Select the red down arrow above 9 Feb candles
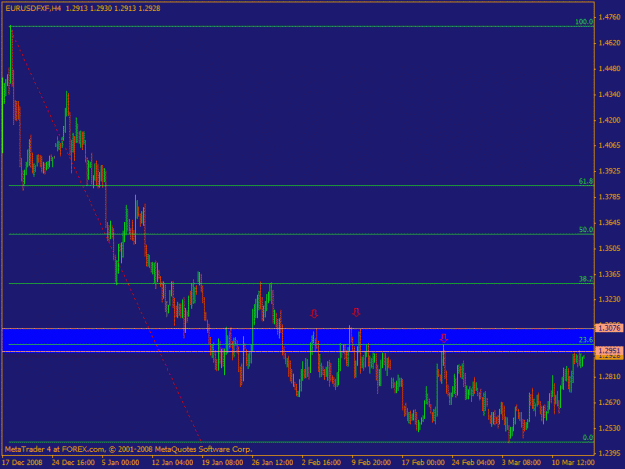The image size is (625, 469). (x=356, y=312)
